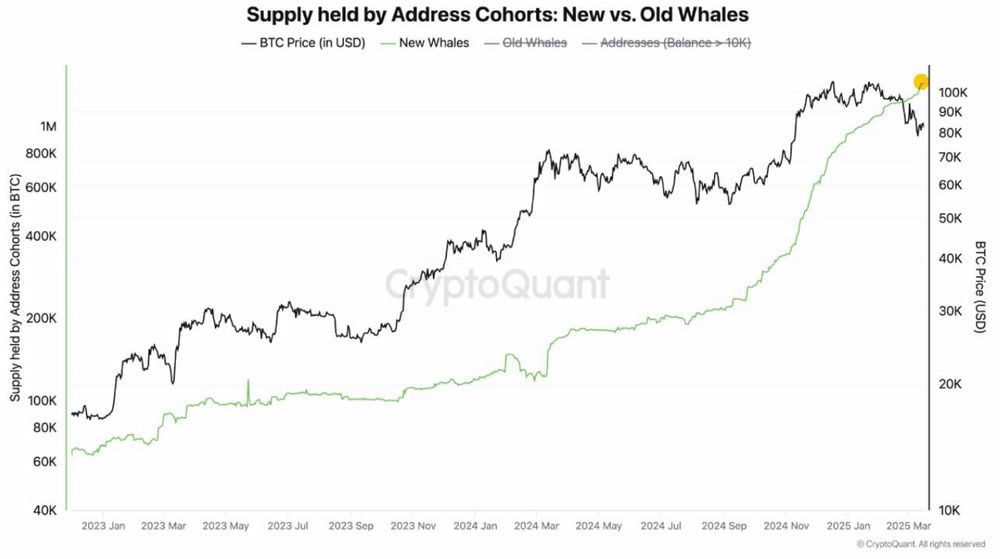Click the CryptoQuant watermark in chart center
This screenshot has height=559, width=1000.
[x=497, y=284]
